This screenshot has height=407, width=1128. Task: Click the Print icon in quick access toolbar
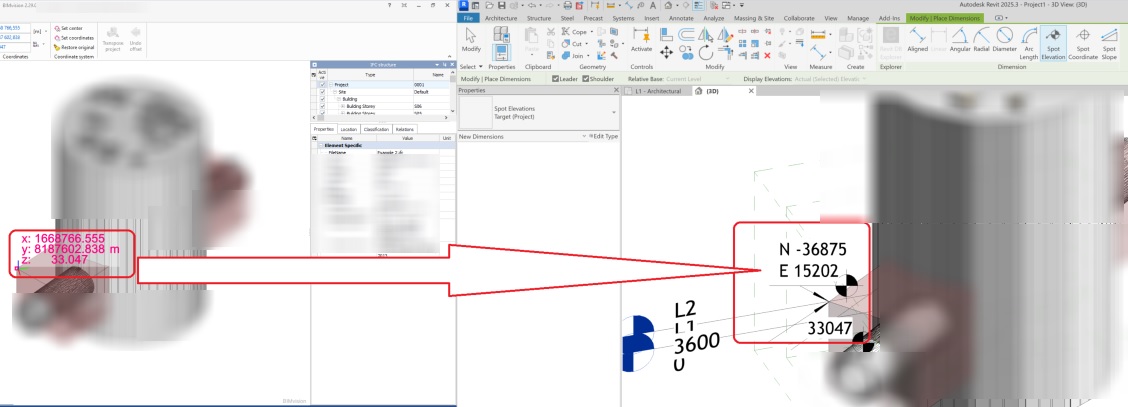tap(568, 5)
